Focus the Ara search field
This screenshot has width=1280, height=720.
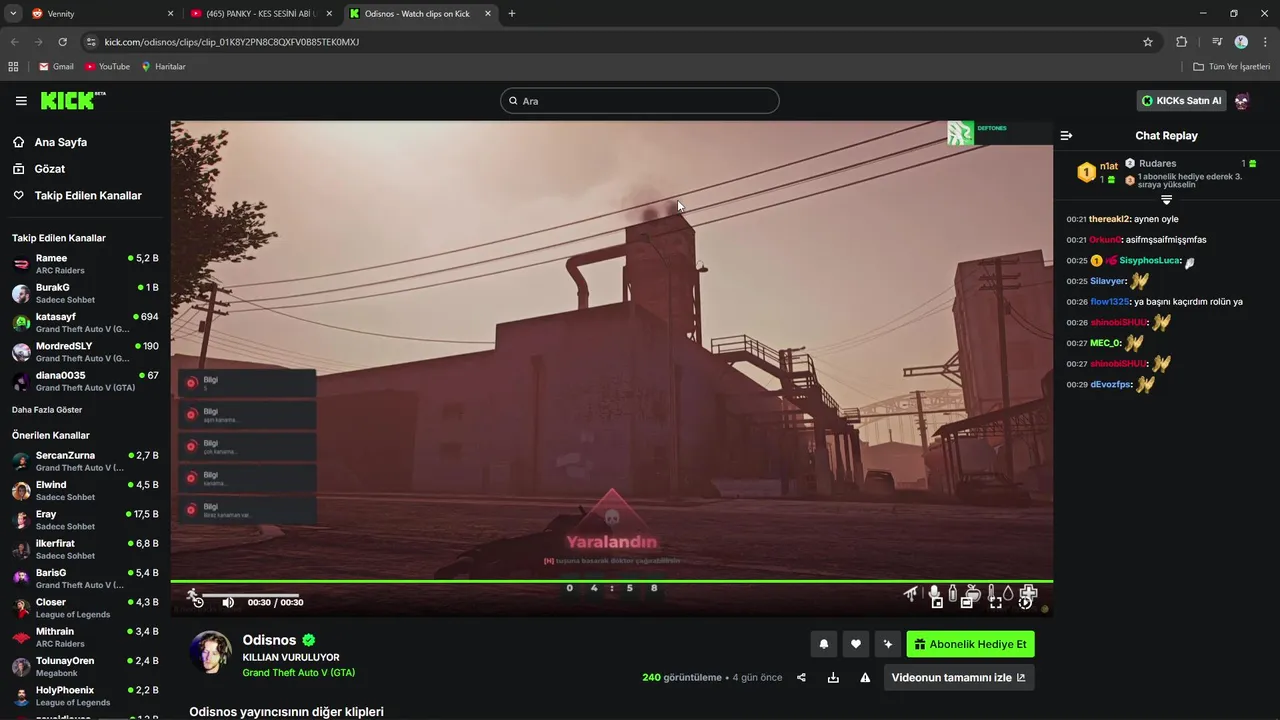click(x=640, y=101)
